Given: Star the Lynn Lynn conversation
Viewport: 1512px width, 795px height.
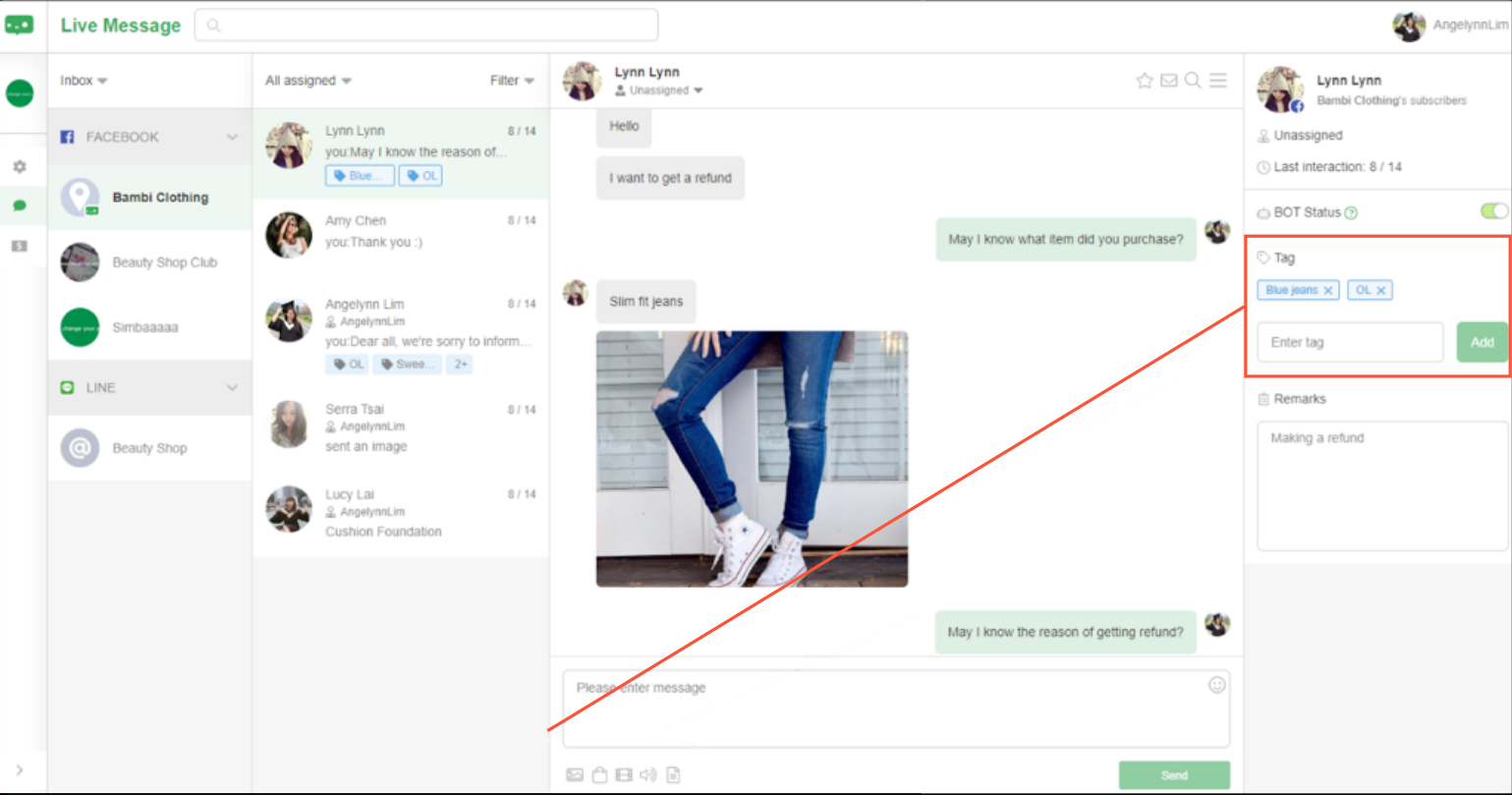Looking at the screenshot, I should (1145, 81).
